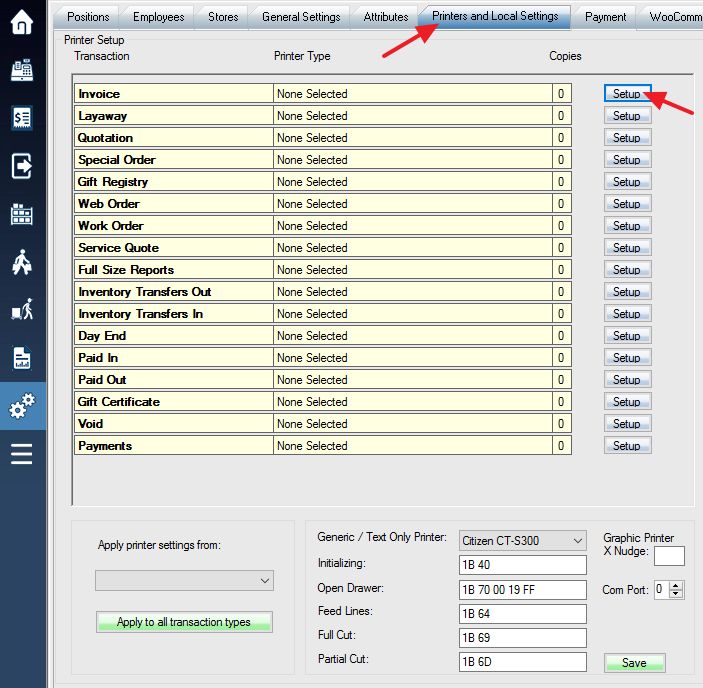Select the Void transaction cell

click(x=174, y=424)
